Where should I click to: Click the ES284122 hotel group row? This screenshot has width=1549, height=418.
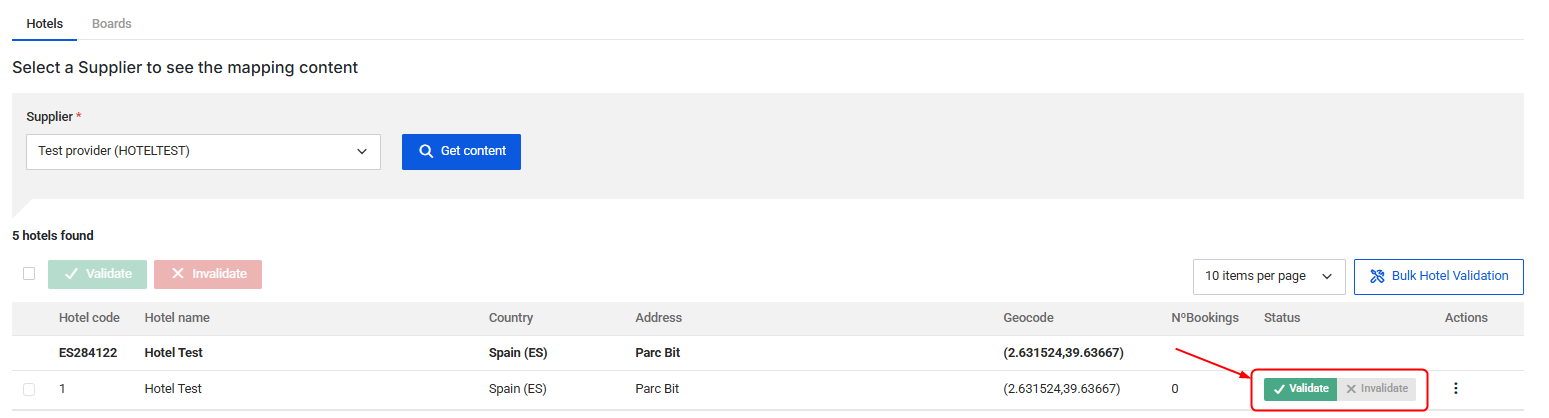pyautogui.click(x=88, y=353)
